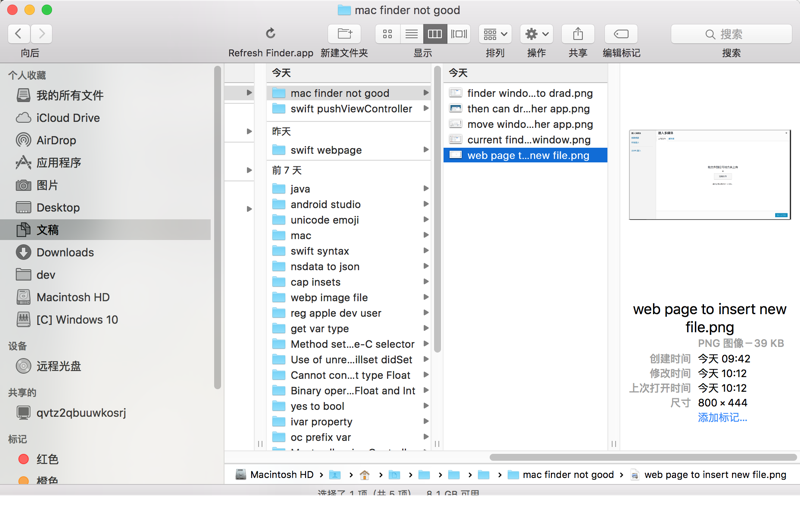Select the java folder
Viewport: 800px width, 505px height.
(x=349, y=189)
